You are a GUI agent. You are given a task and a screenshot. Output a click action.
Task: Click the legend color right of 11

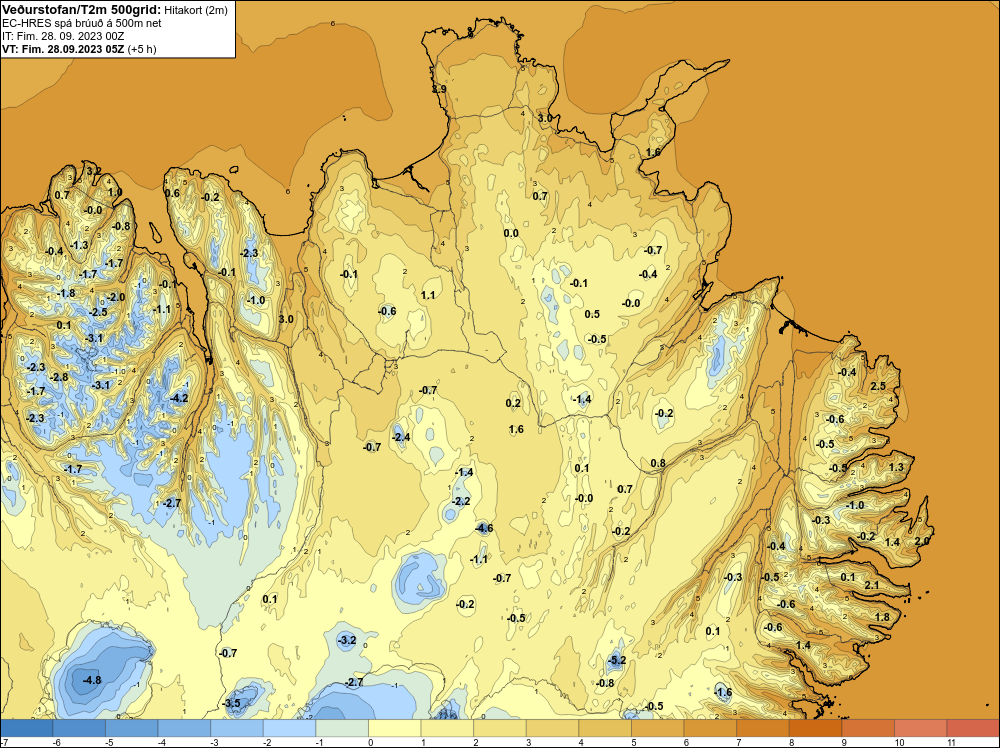coord(973,728)
